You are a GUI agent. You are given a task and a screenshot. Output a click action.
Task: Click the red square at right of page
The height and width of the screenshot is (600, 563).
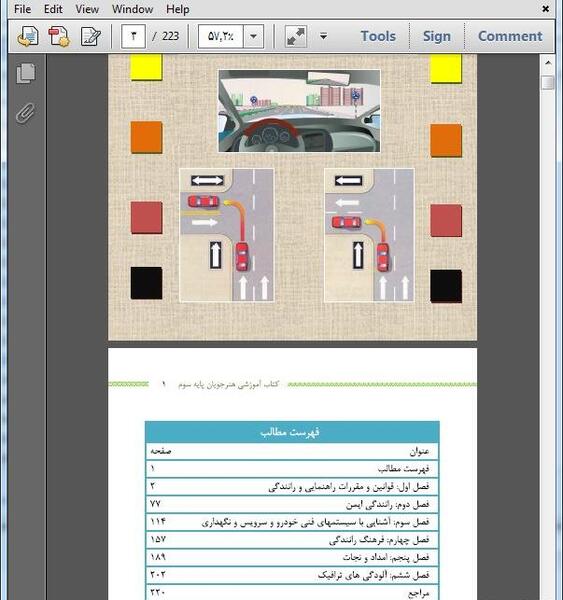tap(446, 220)
